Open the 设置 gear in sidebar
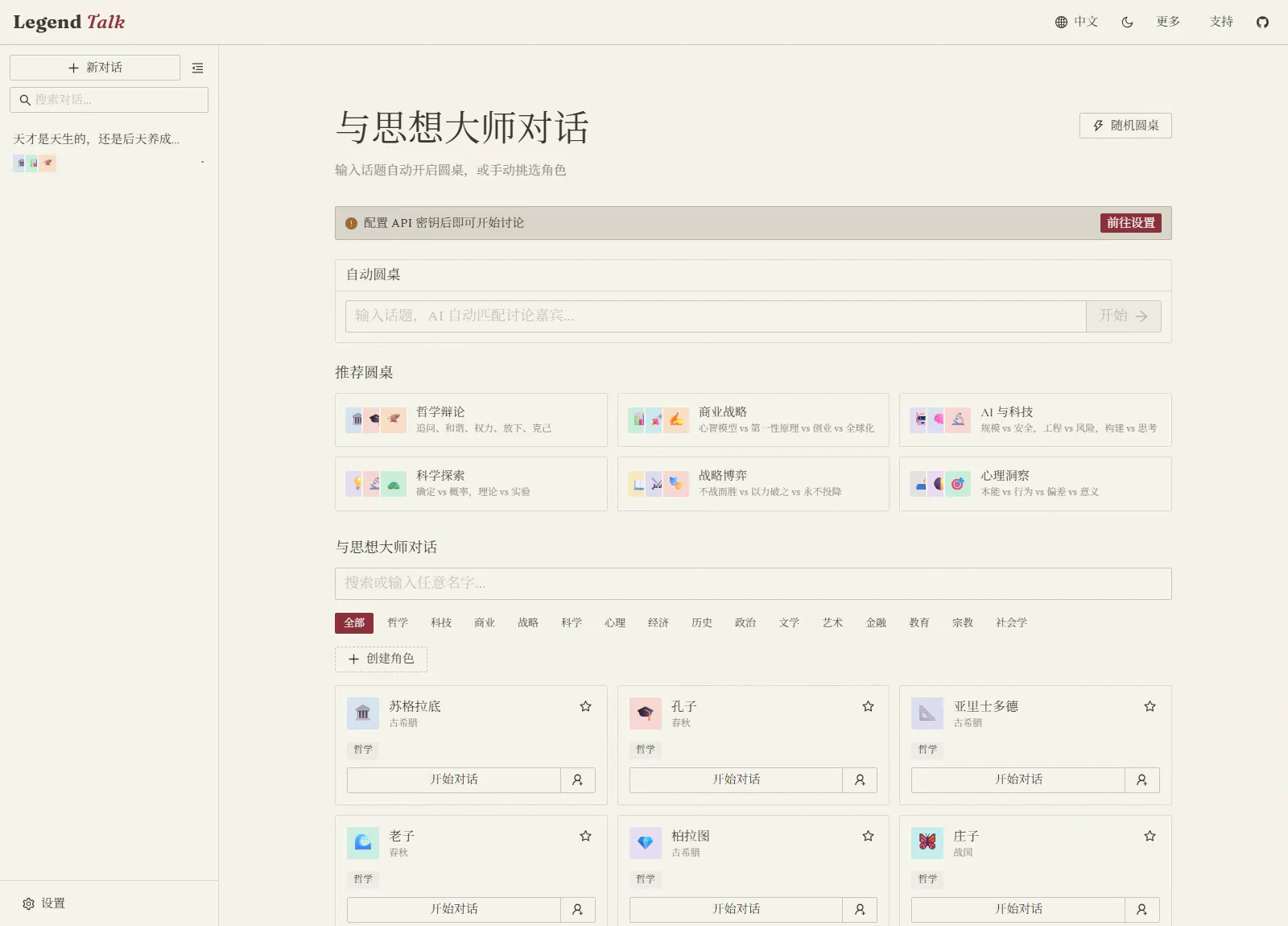The width and height of the screenshot is (1288, 926). [x=44, y=903]
